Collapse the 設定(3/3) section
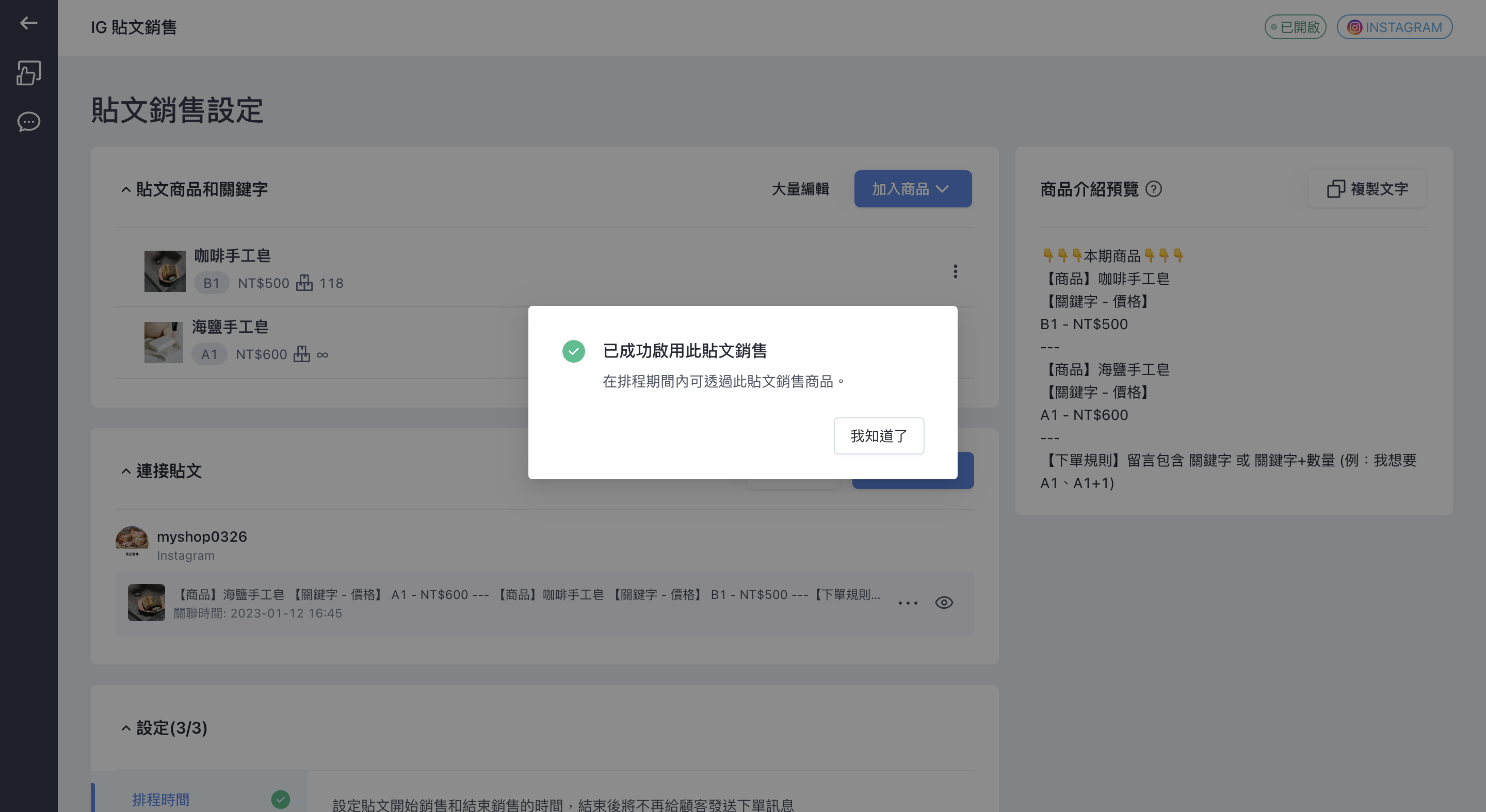Screen dimensions: 1486x812 click(126, 728)
